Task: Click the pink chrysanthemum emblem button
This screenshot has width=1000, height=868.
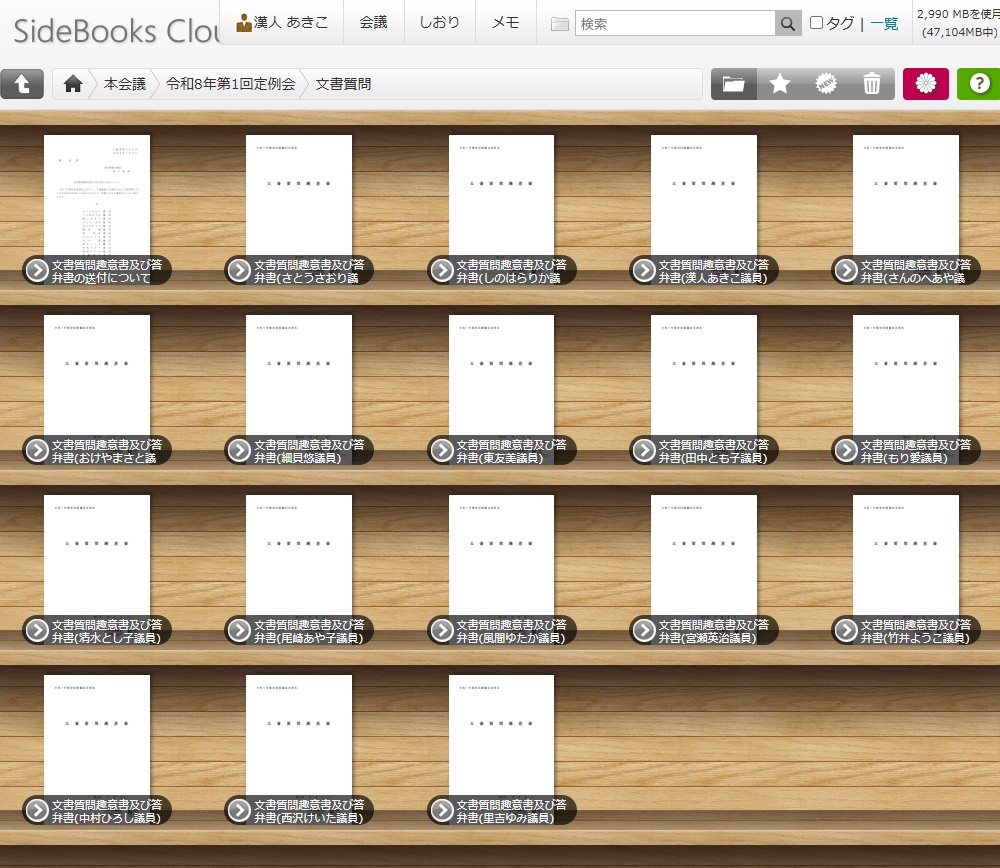Action: [925, 84]
